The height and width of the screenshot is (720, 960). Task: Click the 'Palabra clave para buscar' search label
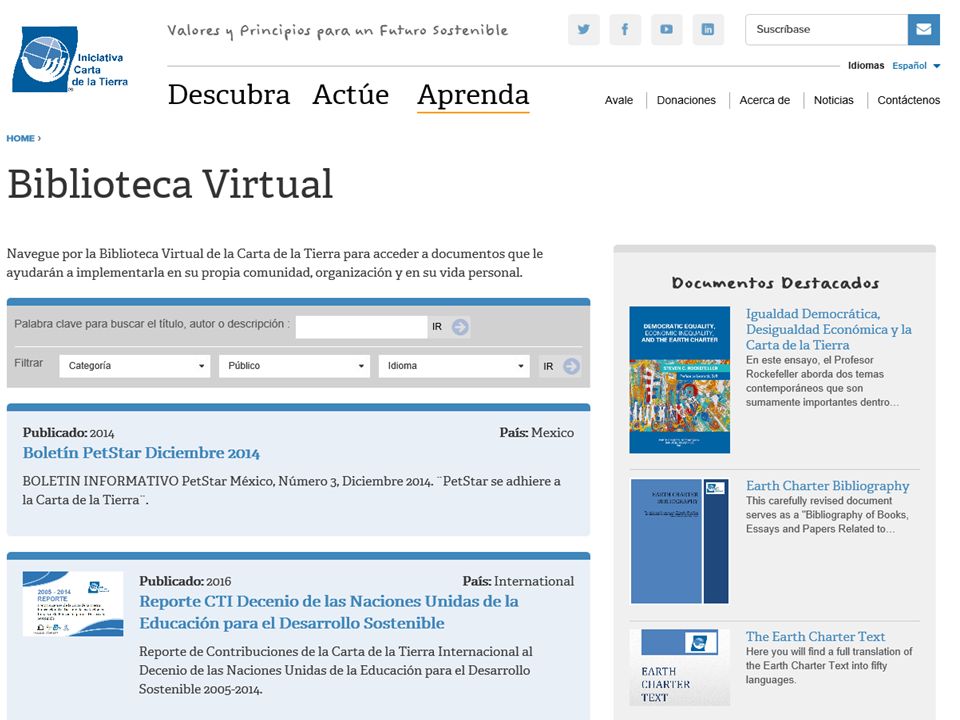click(x=152, y=324)
